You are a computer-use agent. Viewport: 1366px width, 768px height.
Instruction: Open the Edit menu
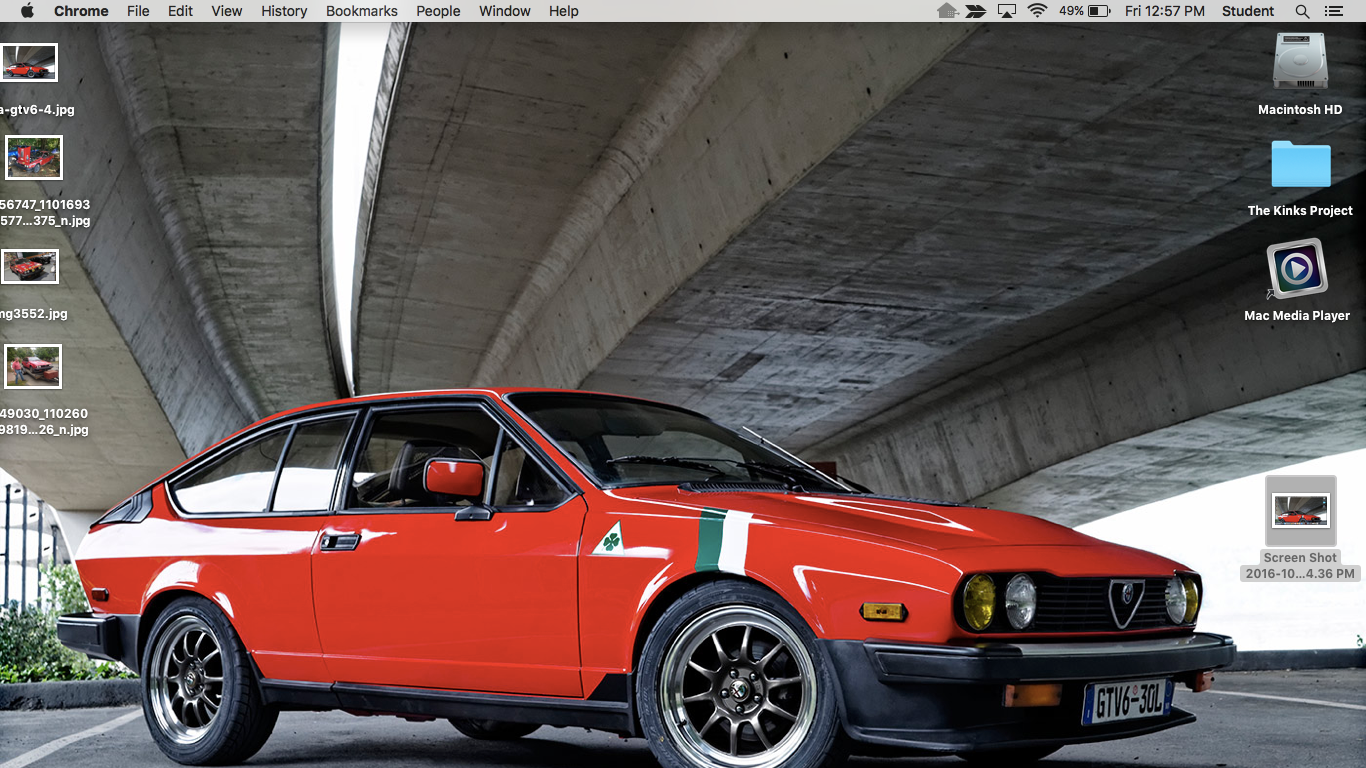coord(180,11)
